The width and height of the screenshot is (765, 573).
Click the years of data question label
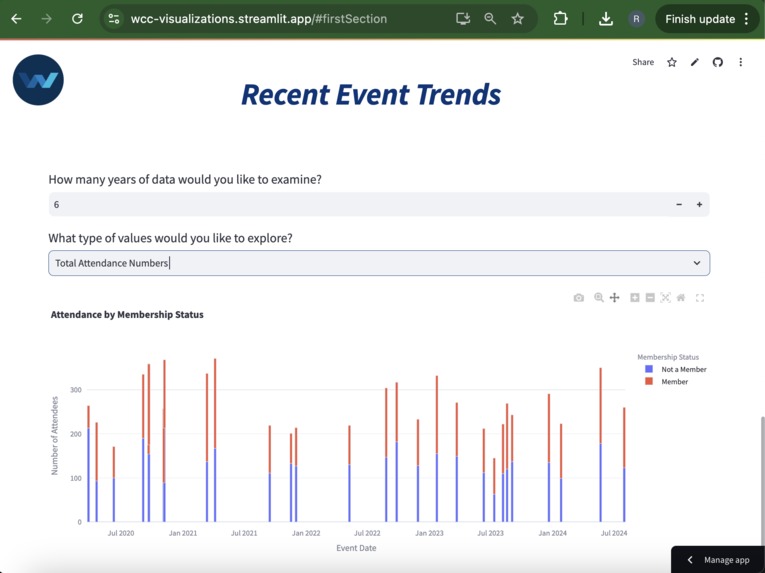tap(185, 180)
